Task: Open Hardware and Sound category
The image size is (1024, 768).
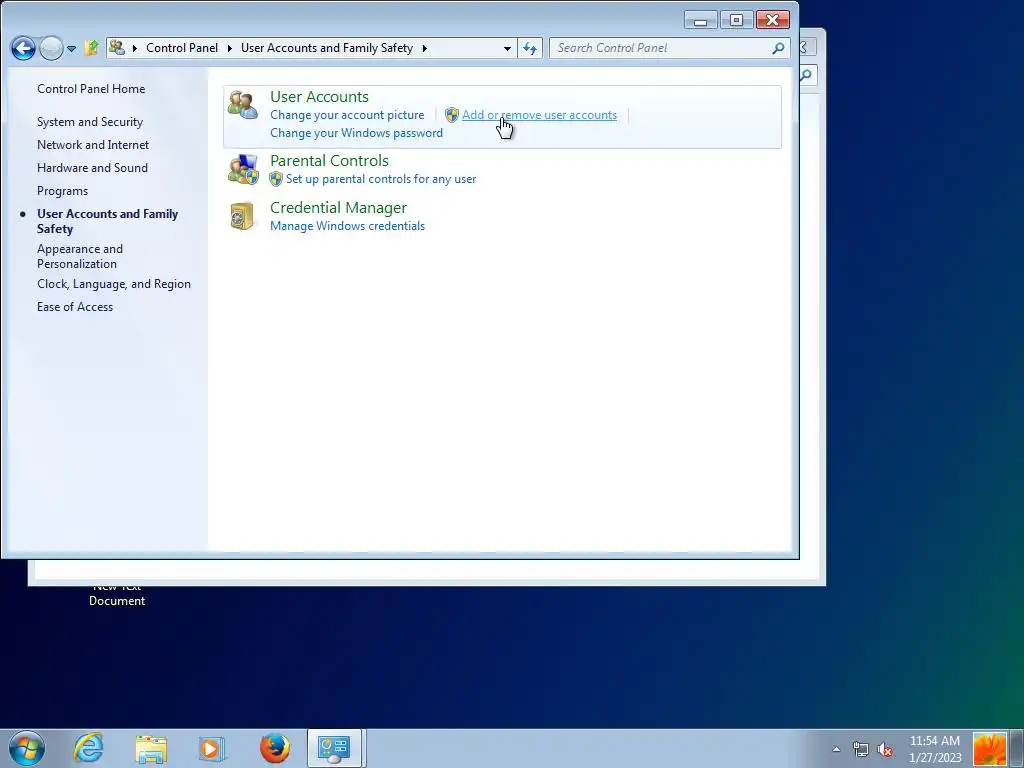Action: pyautogui.click(x=92, y=168)
